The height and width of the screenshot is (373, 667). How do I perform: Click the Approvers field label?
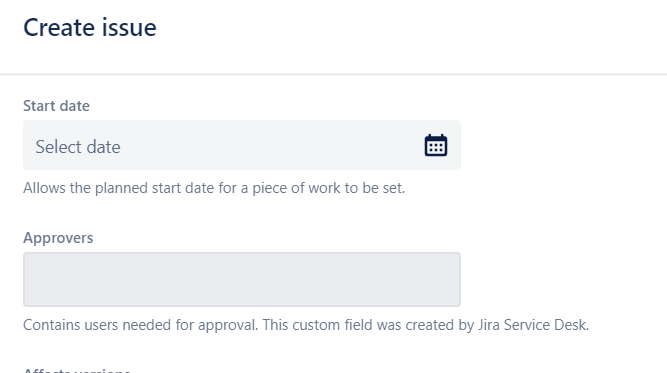tap(58, 238)
